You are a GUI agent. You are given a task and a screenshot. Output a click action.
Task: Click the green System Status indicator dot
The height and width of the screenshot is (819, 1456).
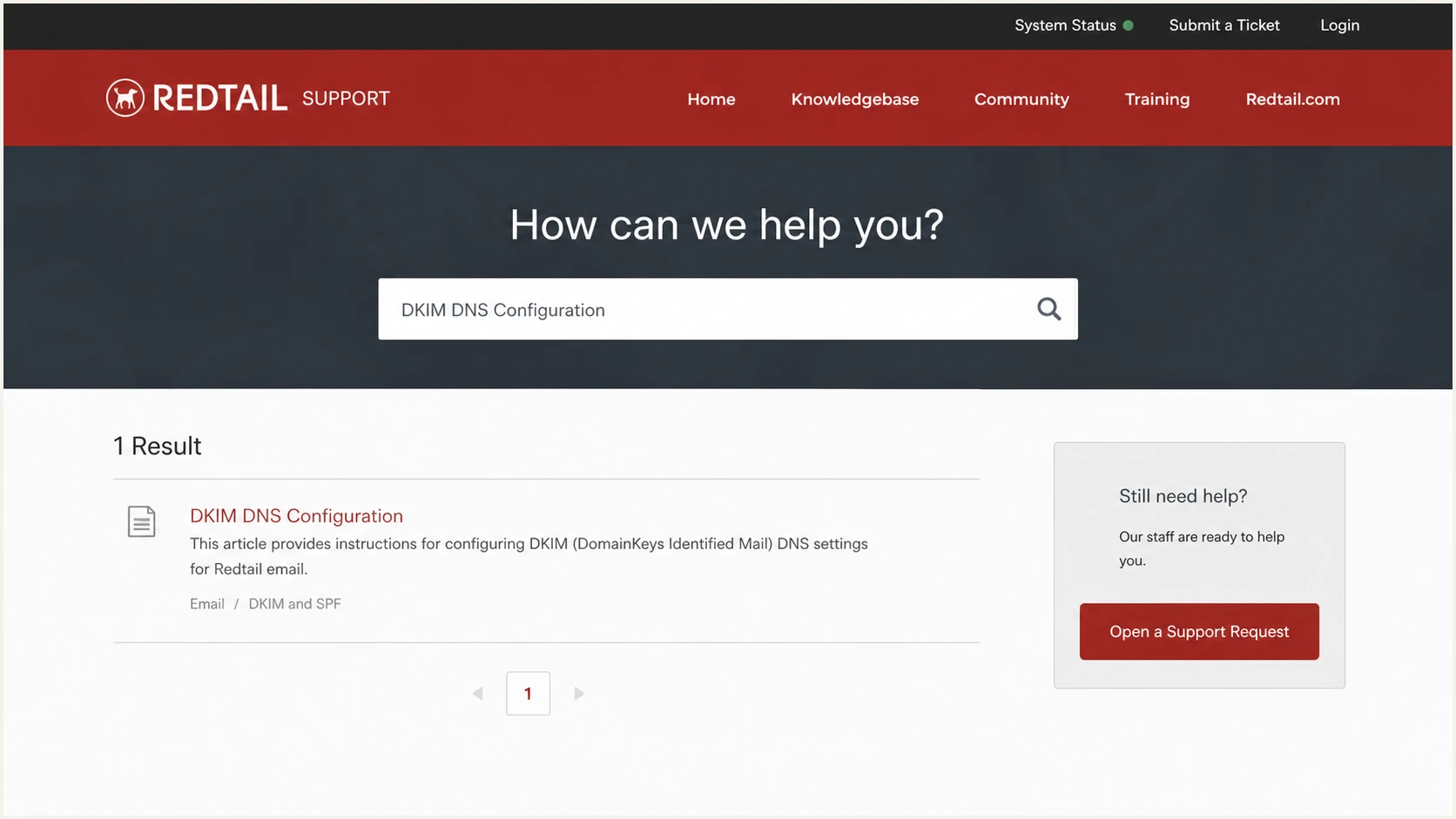1129,25
